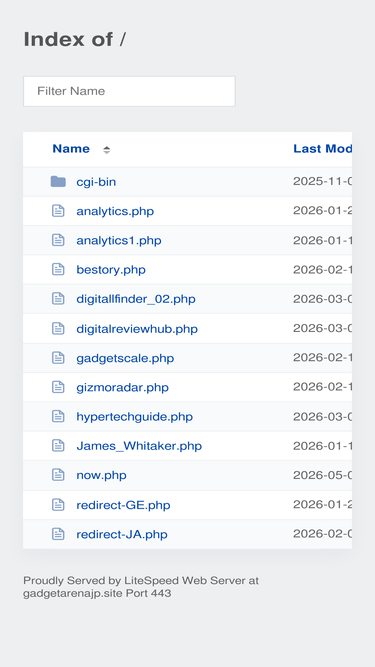This screenshot has height=667, width=375.
Task: Click the file icon beside analytics.php
Action: pyautogui.click(x=58, y=211)
